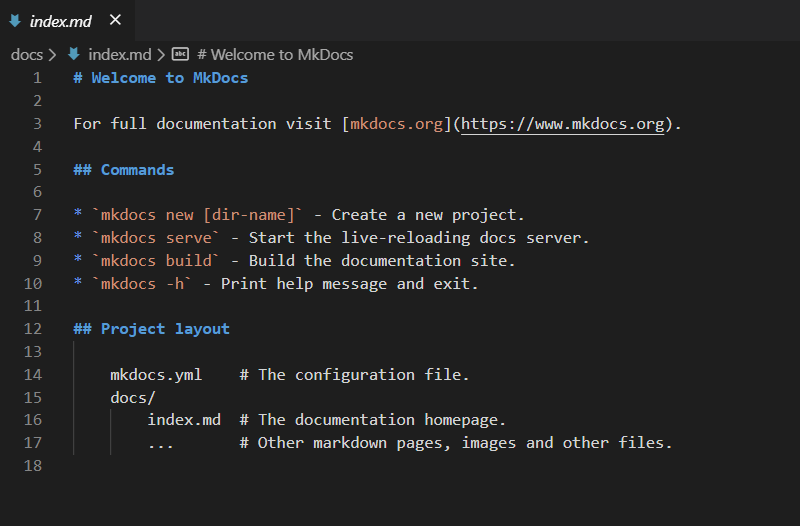Click the '## Project layout' heading
Screen dimensions: 800x526
(x=152, y=329)
